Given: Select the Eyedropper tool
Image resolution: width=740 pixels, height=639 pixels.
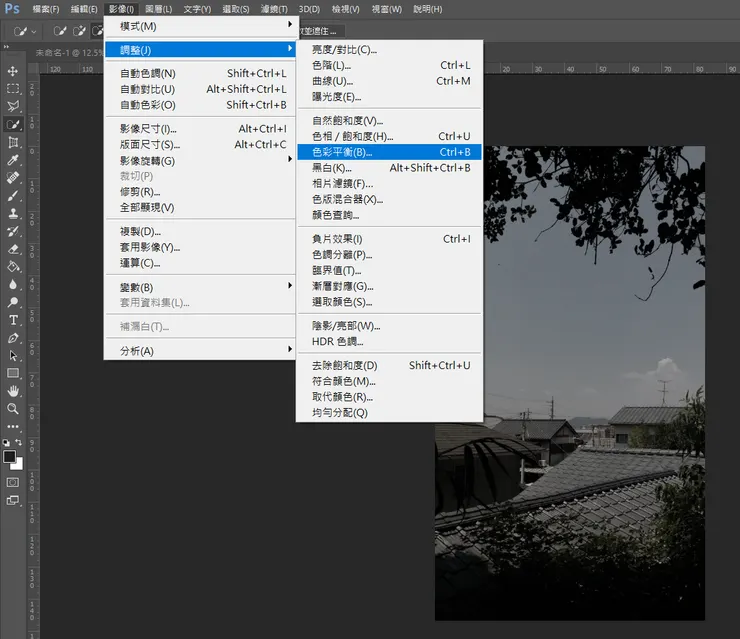Looking at the screenshot, I should 13,160.
